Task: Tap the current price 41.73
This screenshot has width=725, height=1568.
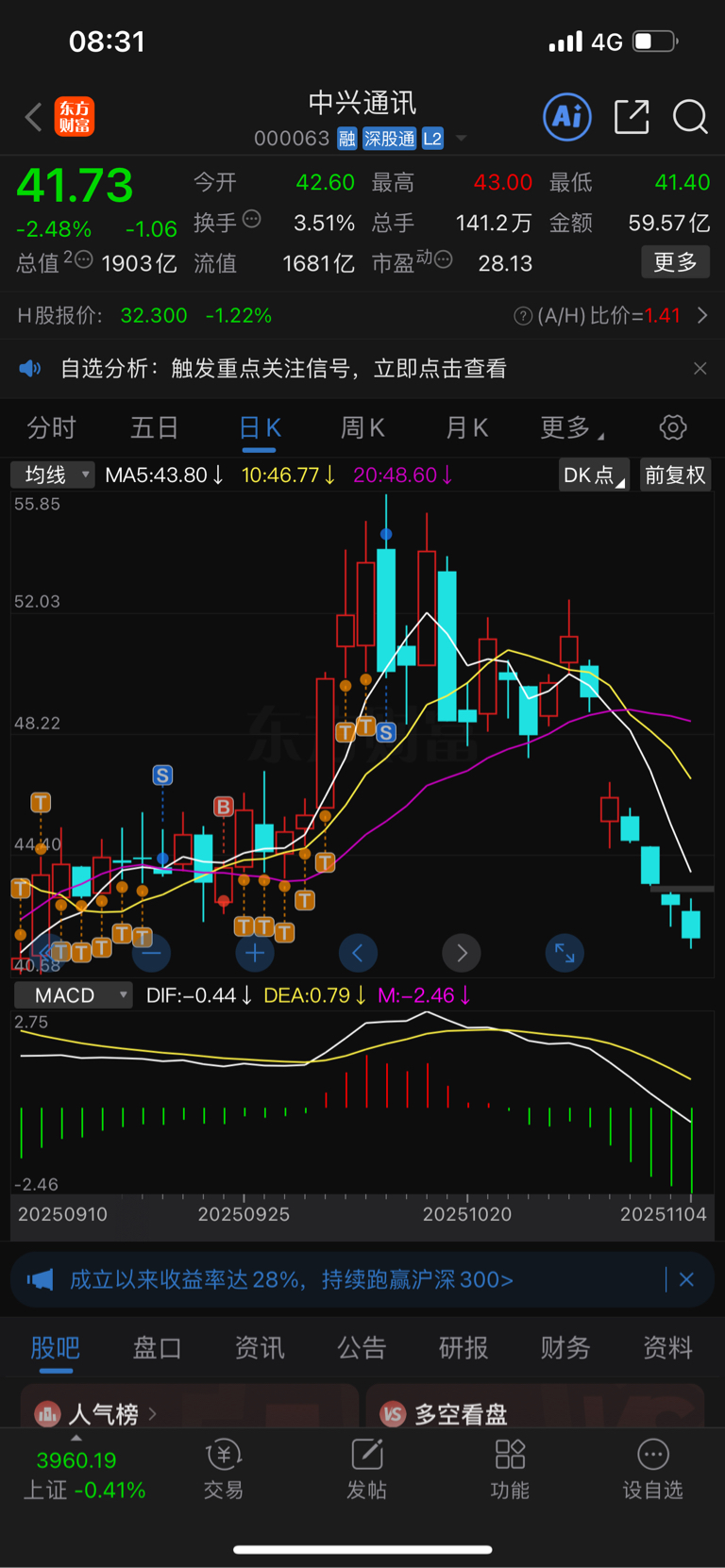Action: tap(75, 186)
